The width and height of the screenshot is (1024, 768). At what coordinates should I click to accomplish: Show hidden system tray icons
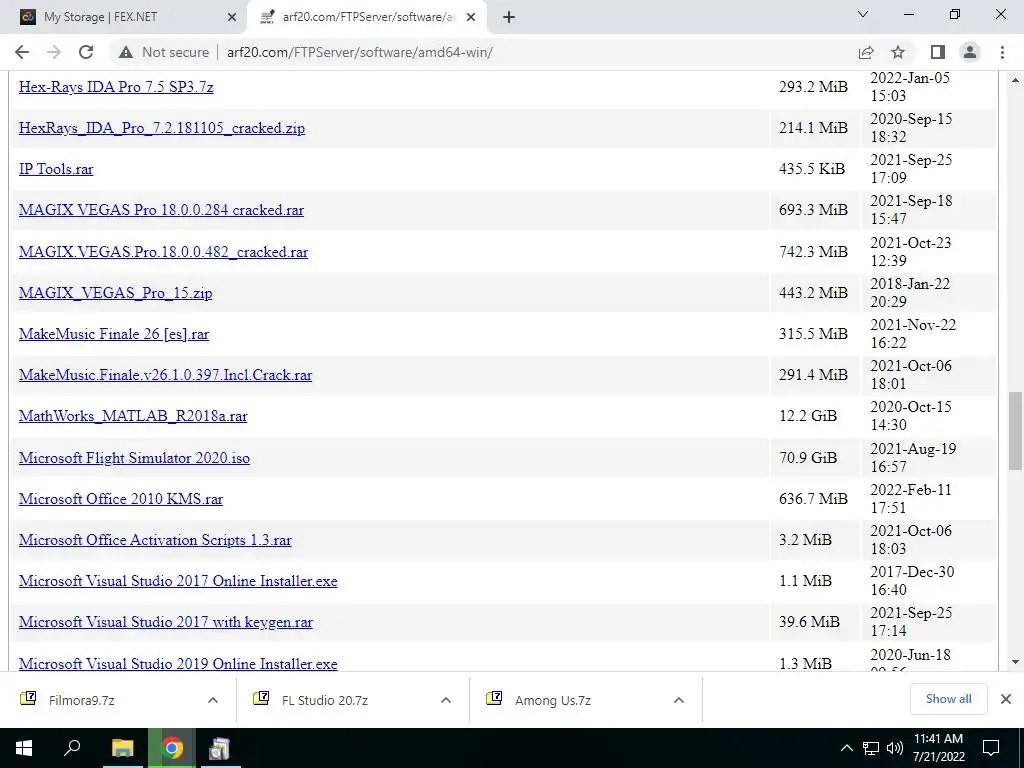[x=846, y=748]
